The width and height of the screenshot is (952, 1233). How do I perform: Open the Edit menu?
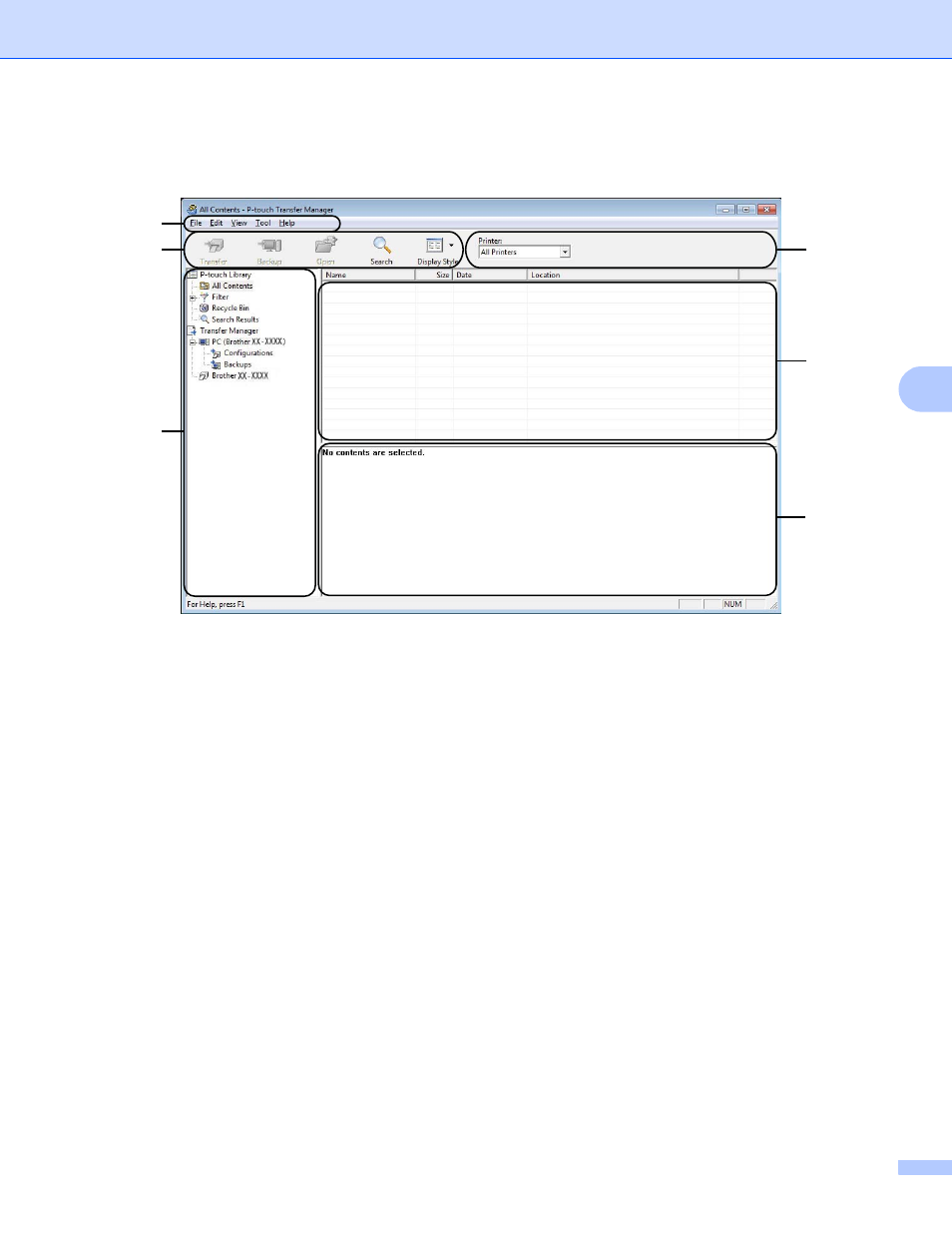(x=217, y=224)
